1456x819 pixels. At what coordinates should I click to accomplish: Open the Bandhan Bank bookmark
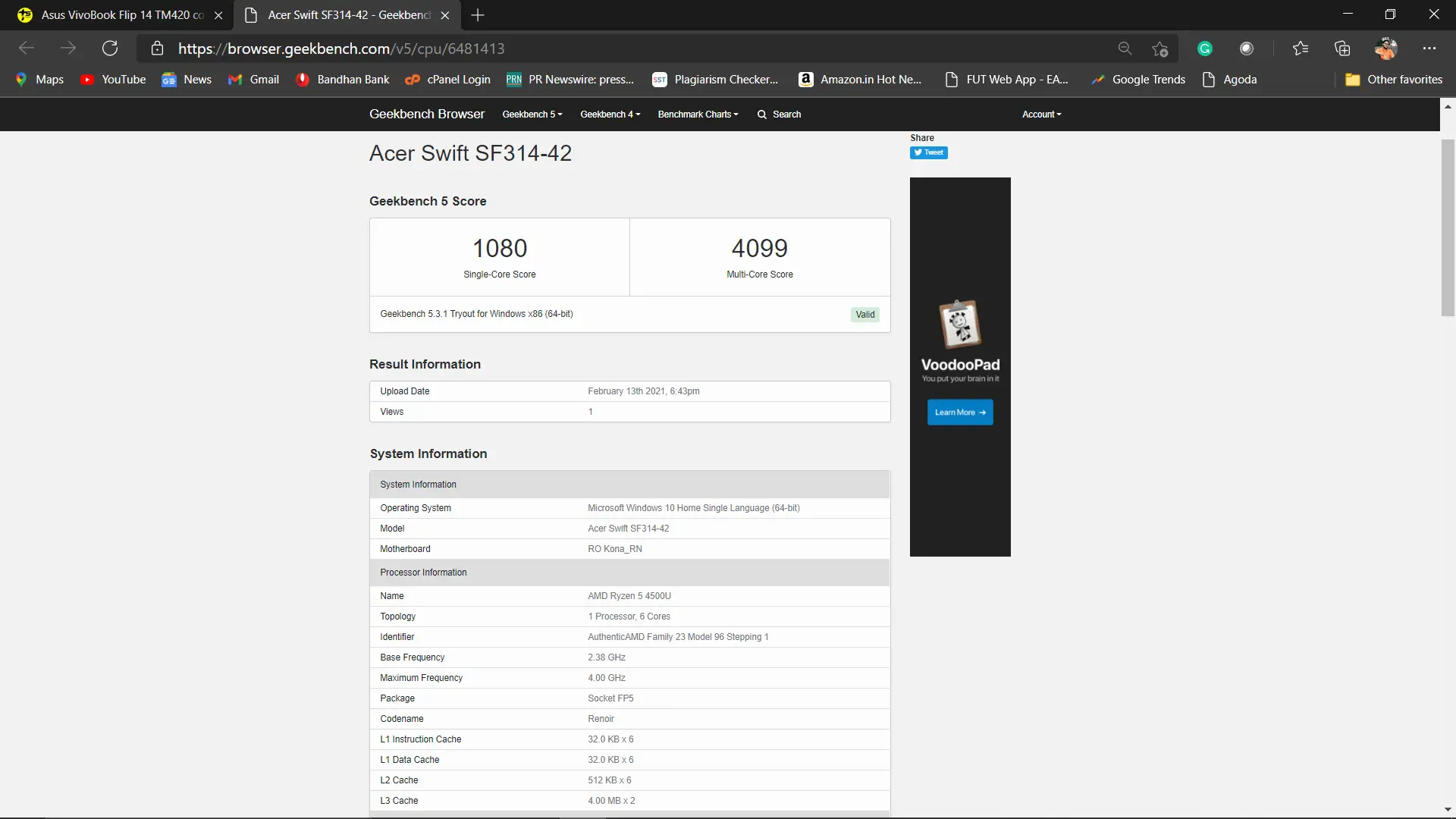pos(342,80)
